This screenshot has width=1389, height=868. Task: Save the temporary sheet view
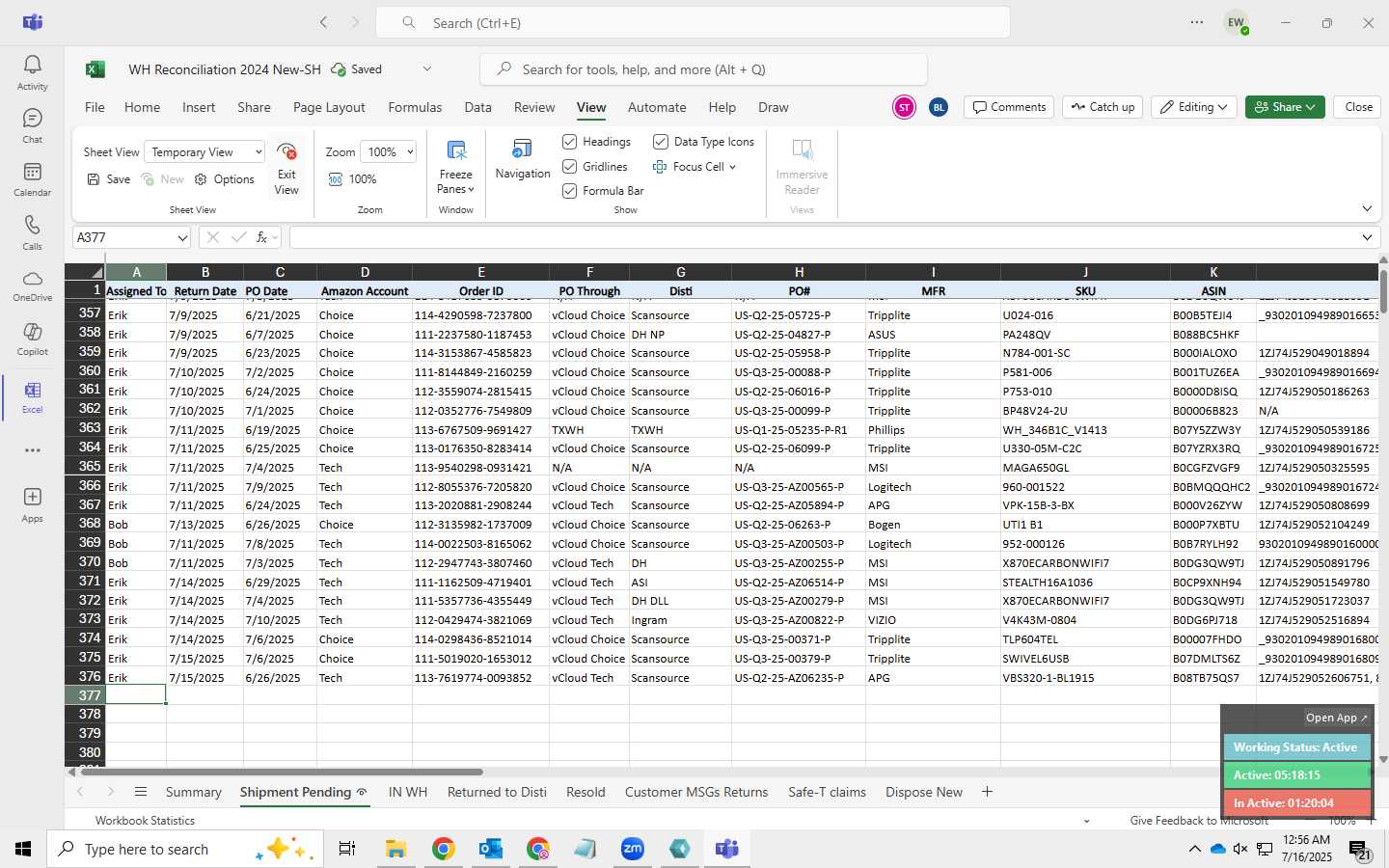(x=109, y=179)
